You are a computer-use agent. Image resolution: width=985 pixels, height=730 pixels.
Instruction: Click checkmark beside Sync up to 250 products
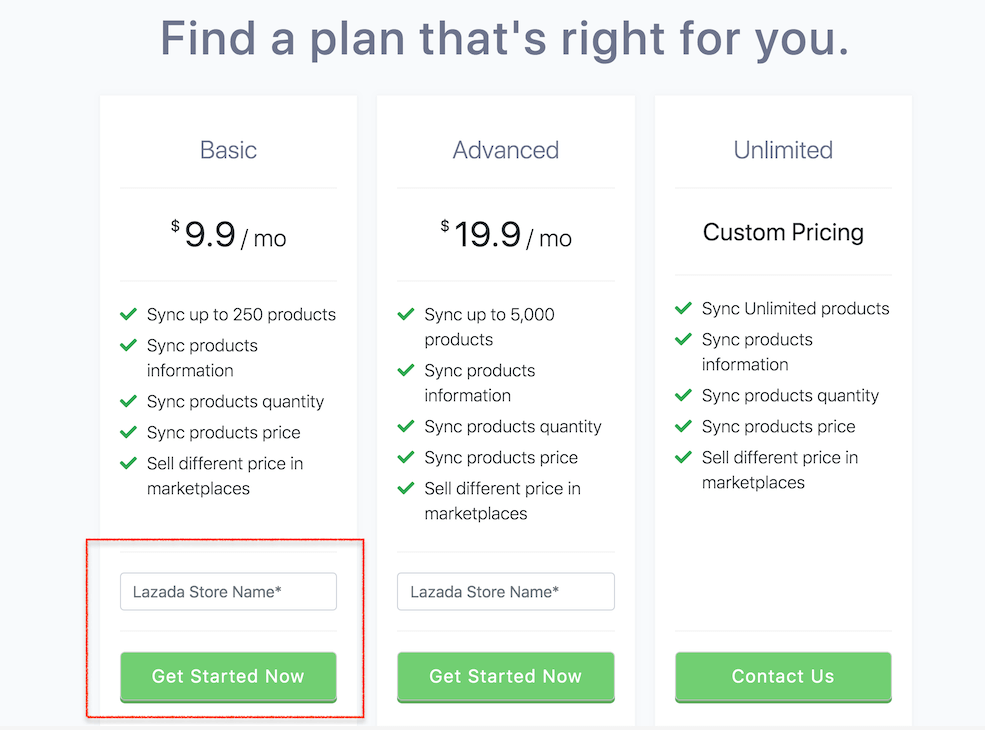[x=128, y=314]
